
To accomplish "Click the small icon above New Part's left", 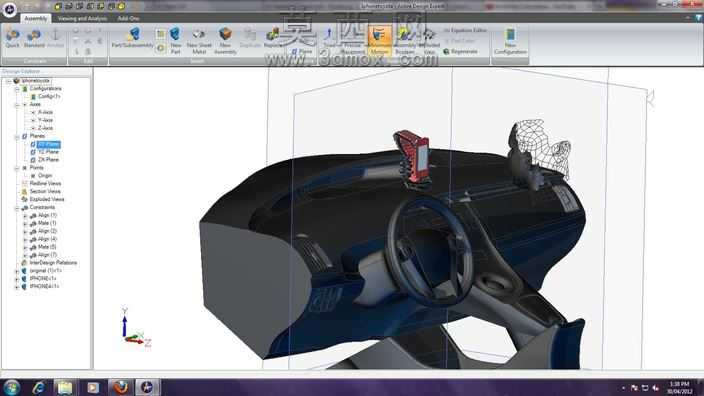I will coord(160,34).
